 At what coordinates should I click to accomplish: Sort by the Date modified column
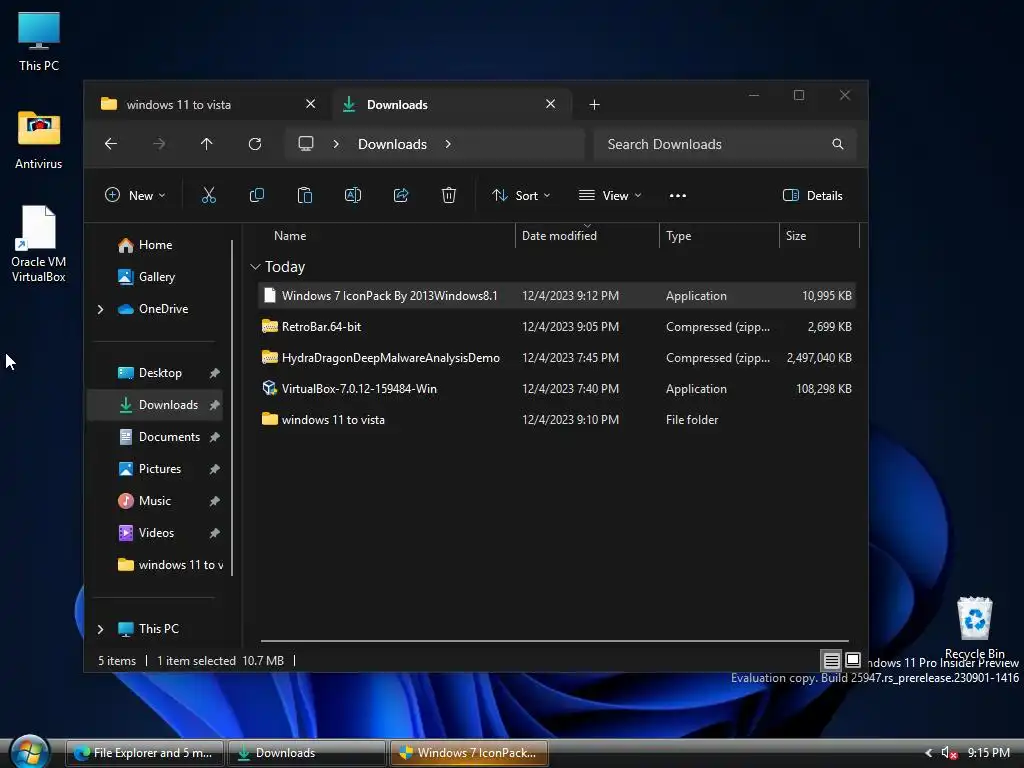tap(559, 236)
